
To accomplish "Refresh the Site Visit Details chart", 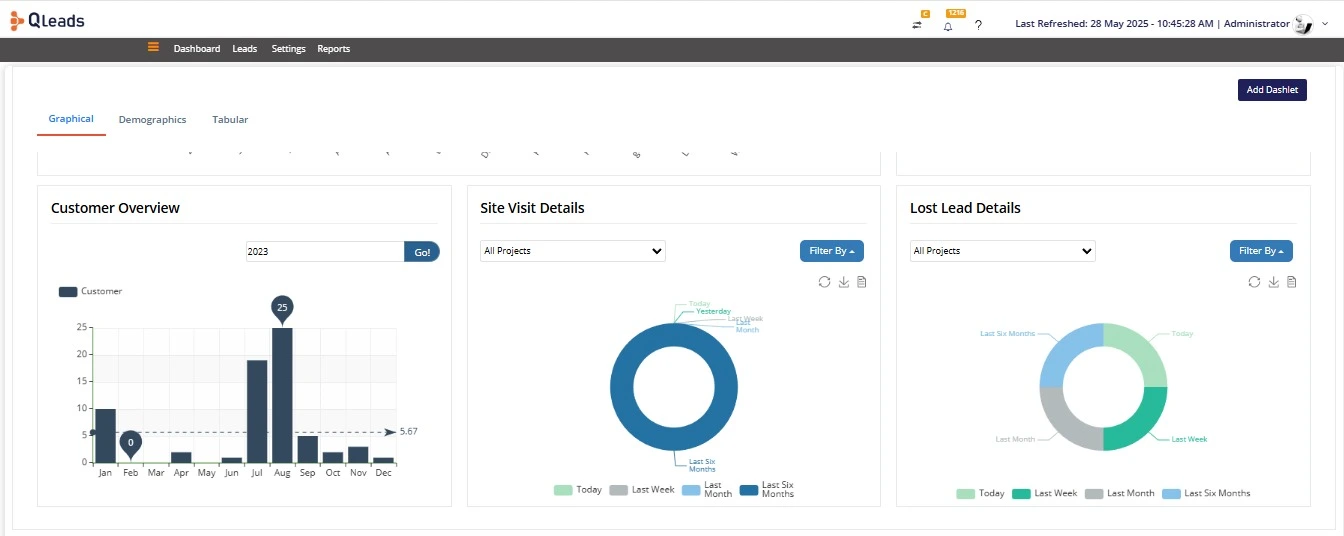I will coord(824,282).
